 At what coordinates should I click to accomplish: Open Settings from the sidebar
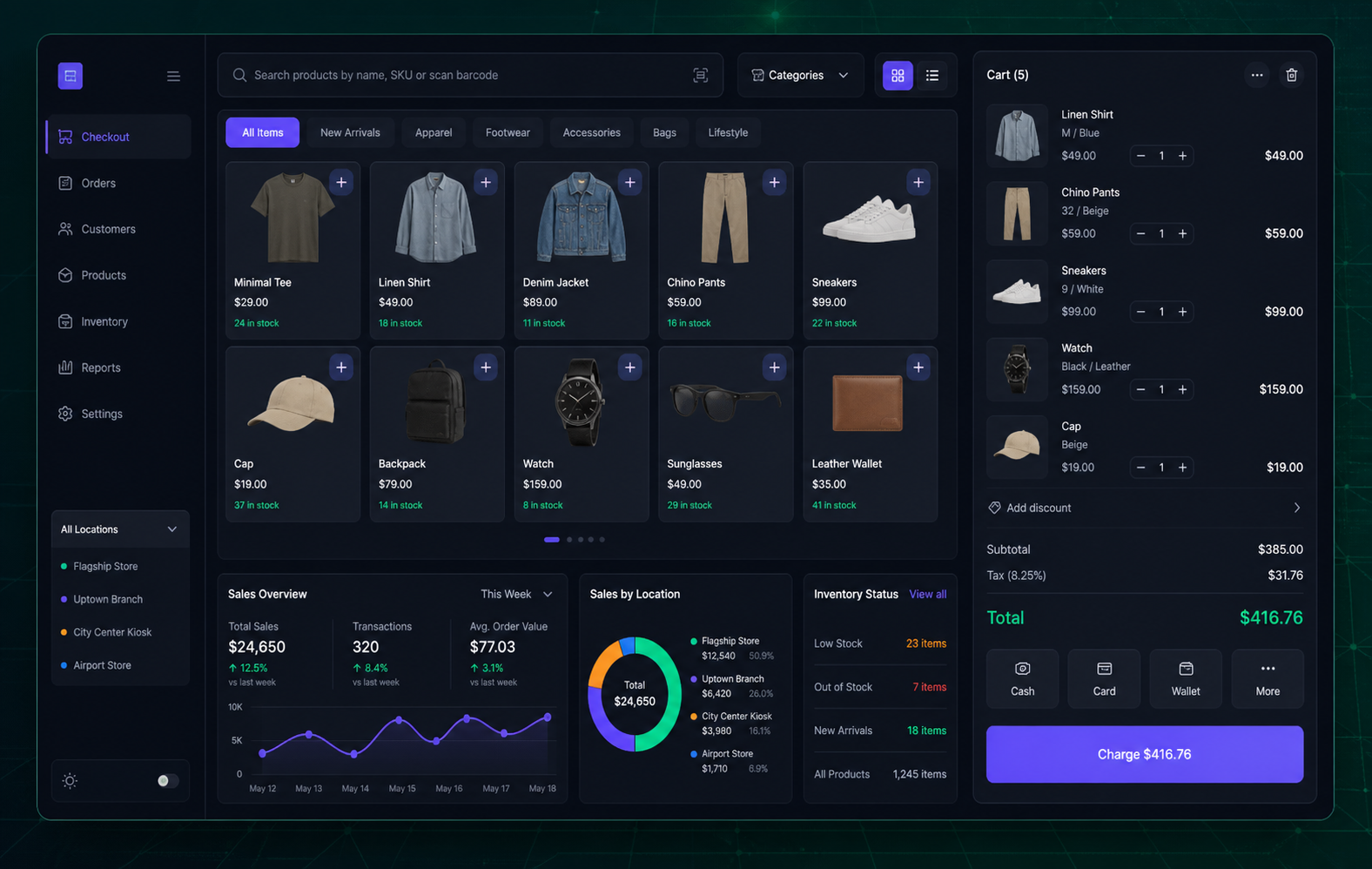[118, 414]
